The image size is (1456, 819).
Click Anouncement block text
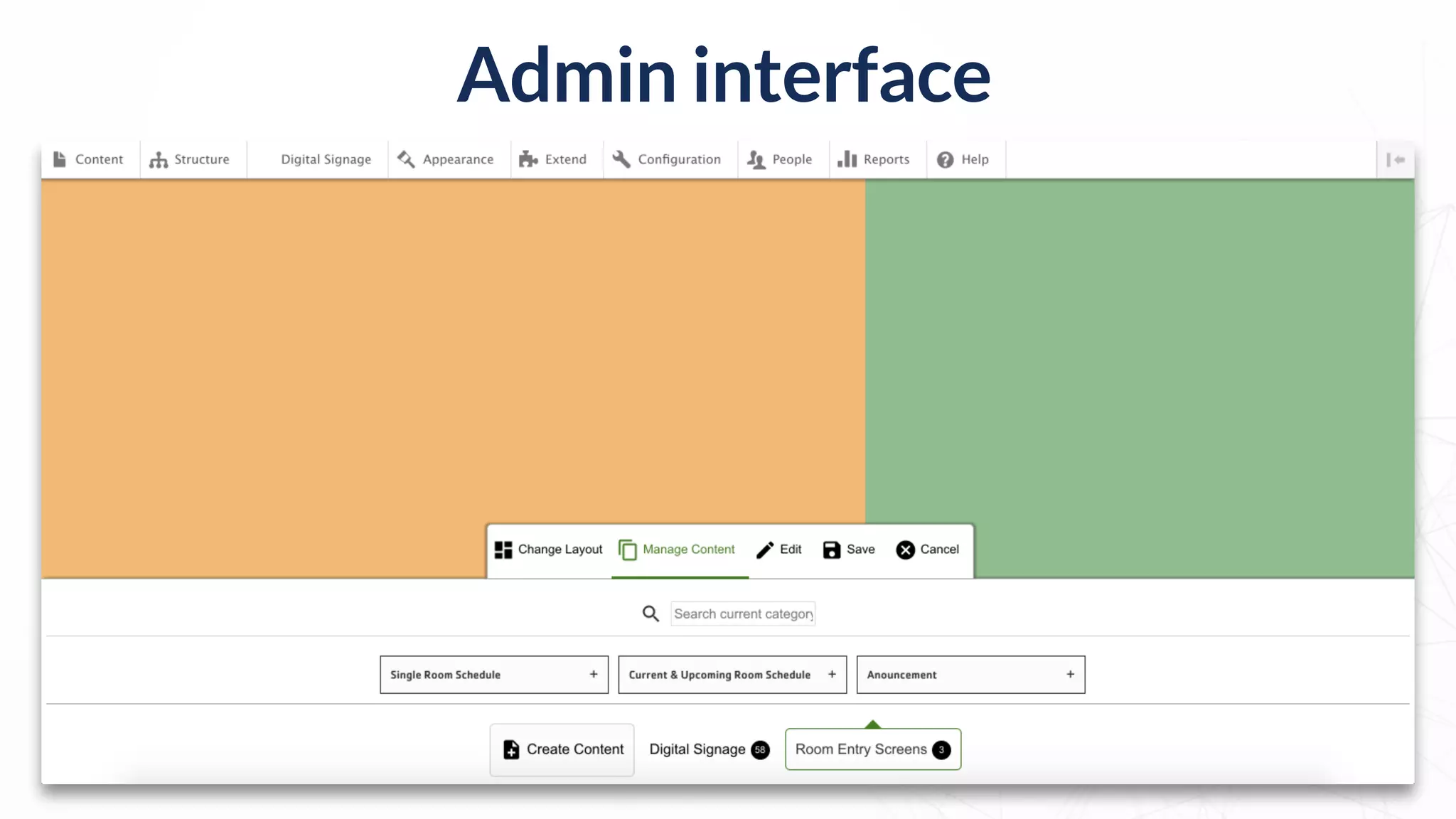click(x=901, y=675)
